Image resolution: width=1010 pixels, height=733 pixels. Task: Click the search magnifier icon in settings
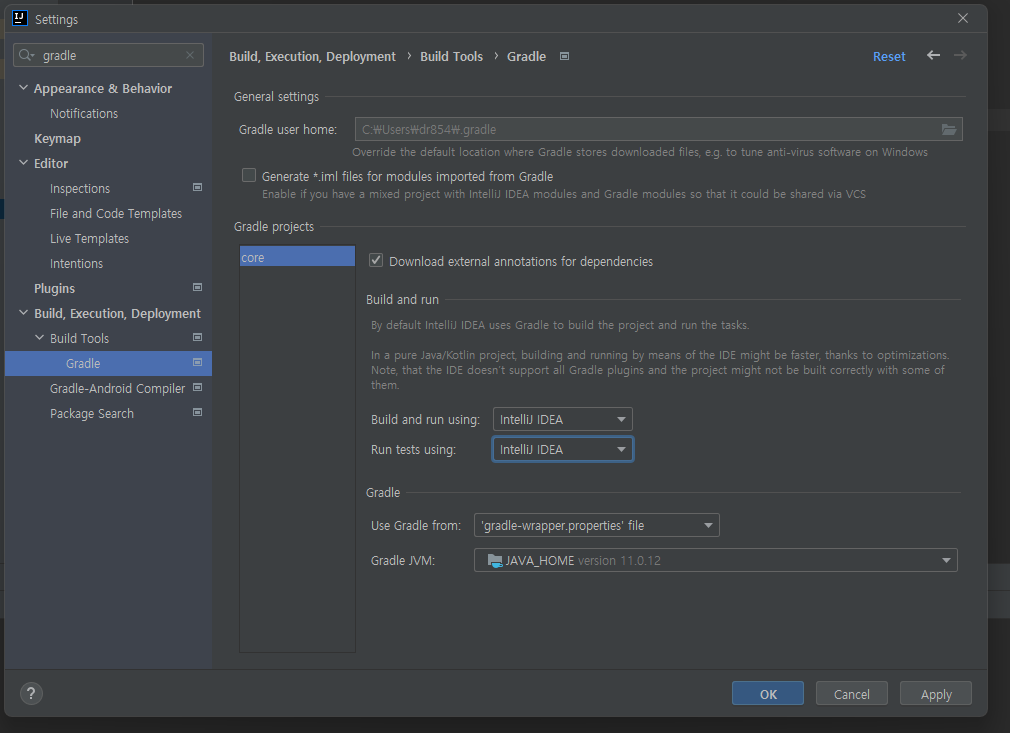pyautogui.click(x=24, y=55)
